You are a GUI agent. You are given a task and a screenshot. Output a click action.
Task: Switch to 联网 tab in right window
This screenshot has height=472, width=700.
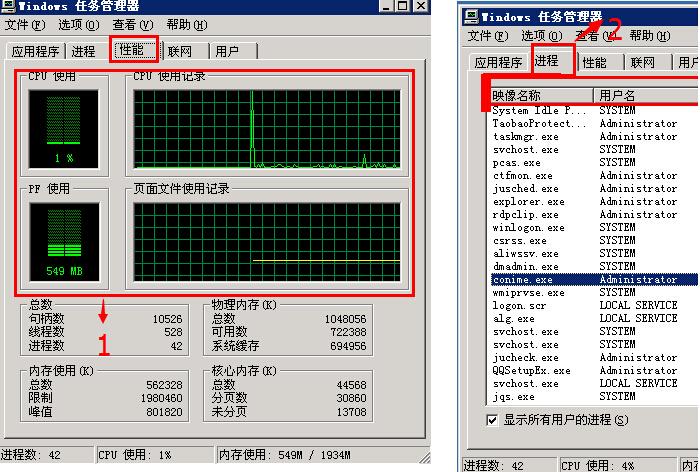point(648,62)
